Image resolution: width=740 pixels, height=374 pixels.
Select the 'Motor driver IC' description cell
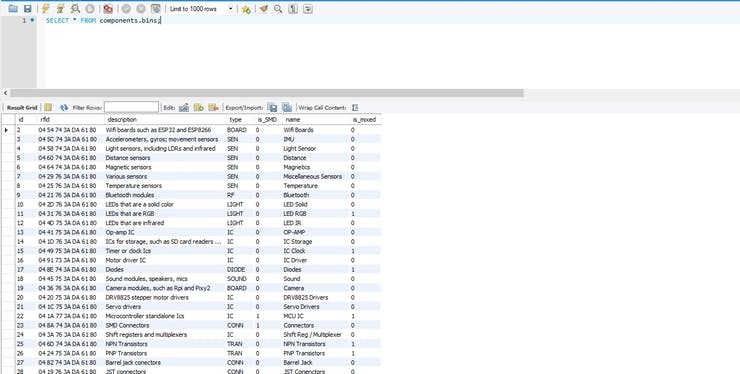[165, 260]
